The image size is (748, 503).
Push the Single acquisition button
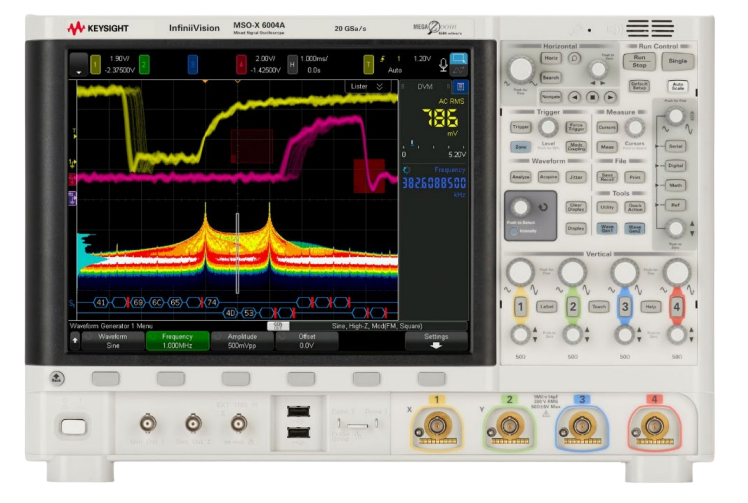click(x=678, y=61)
